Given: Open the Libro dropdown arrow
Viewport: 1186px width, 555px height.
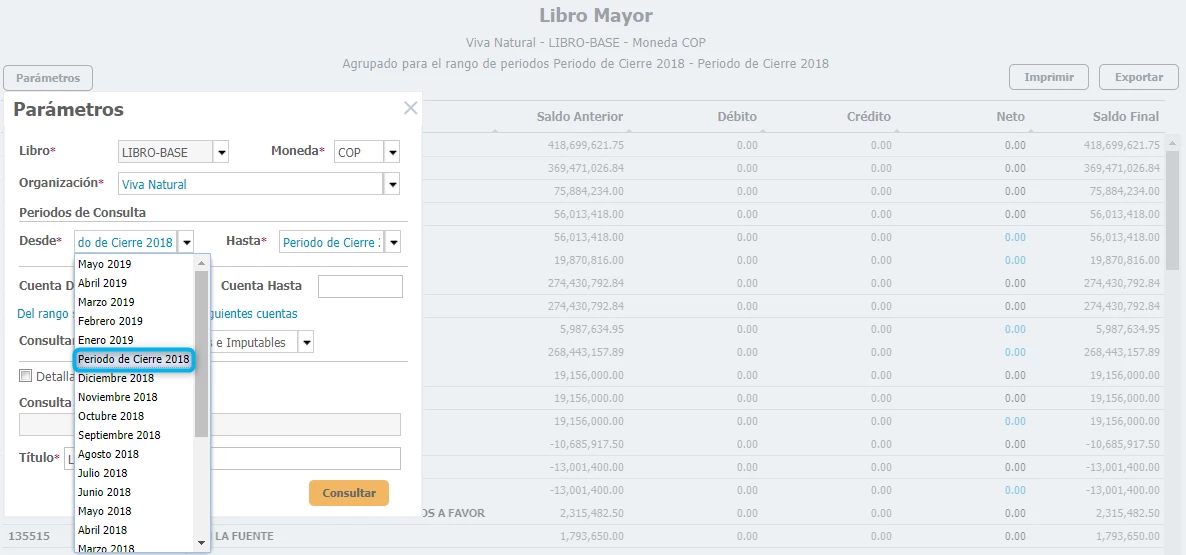Looking at the screenshot, I should point(222,152).
